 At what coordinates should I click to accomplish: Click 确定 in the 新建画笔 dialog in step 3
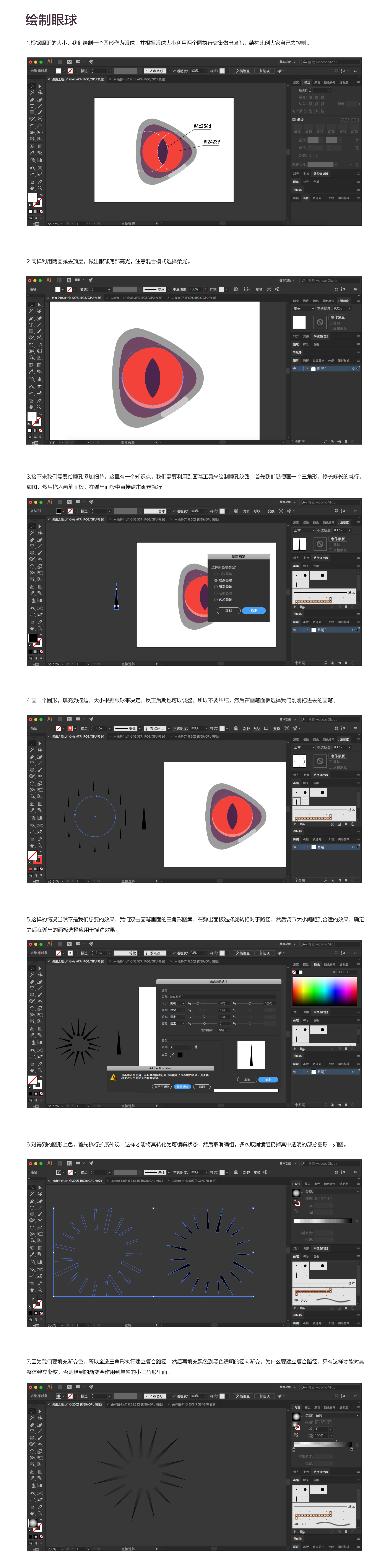coord(254,611)
